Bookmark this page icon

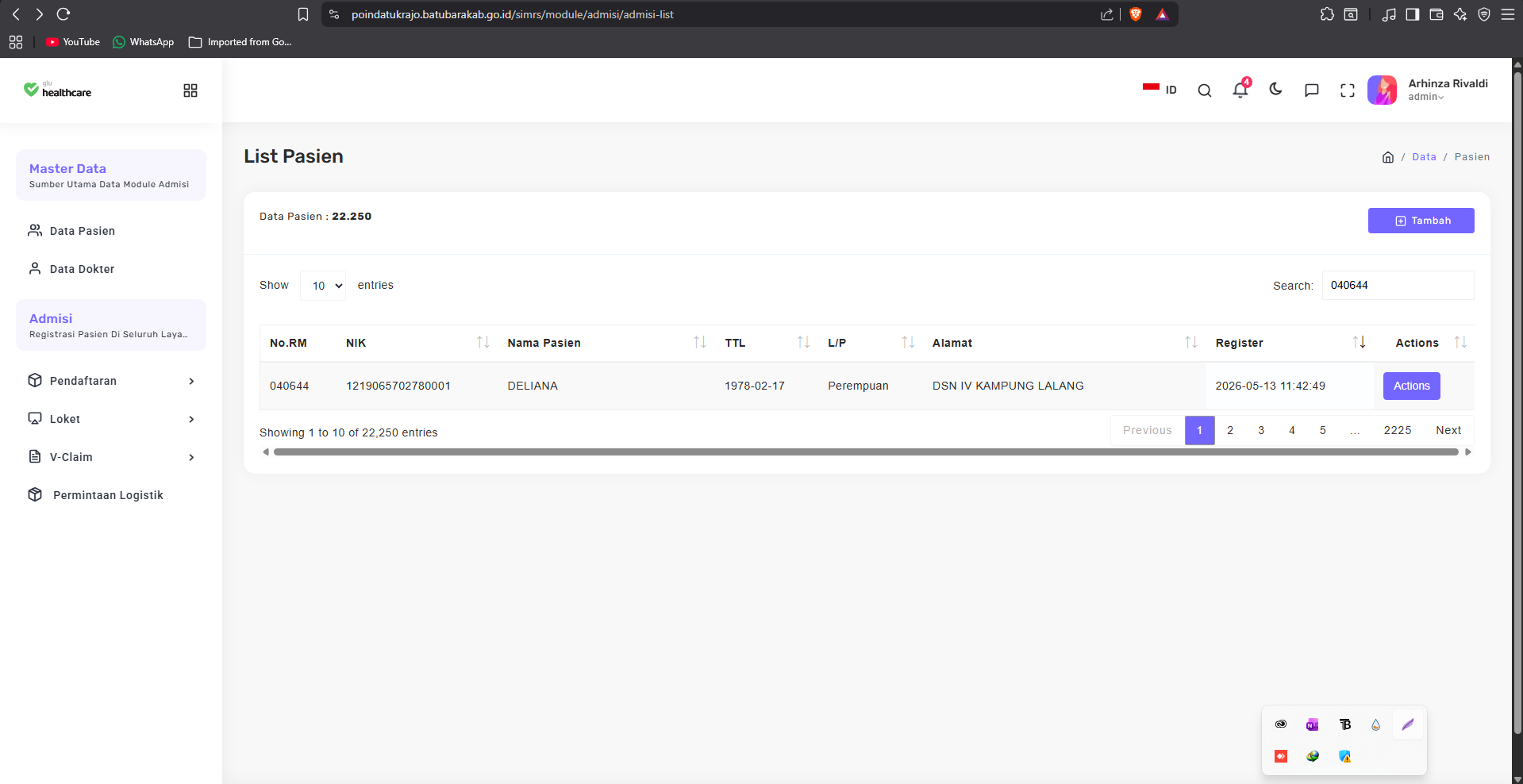pos(302,14)
